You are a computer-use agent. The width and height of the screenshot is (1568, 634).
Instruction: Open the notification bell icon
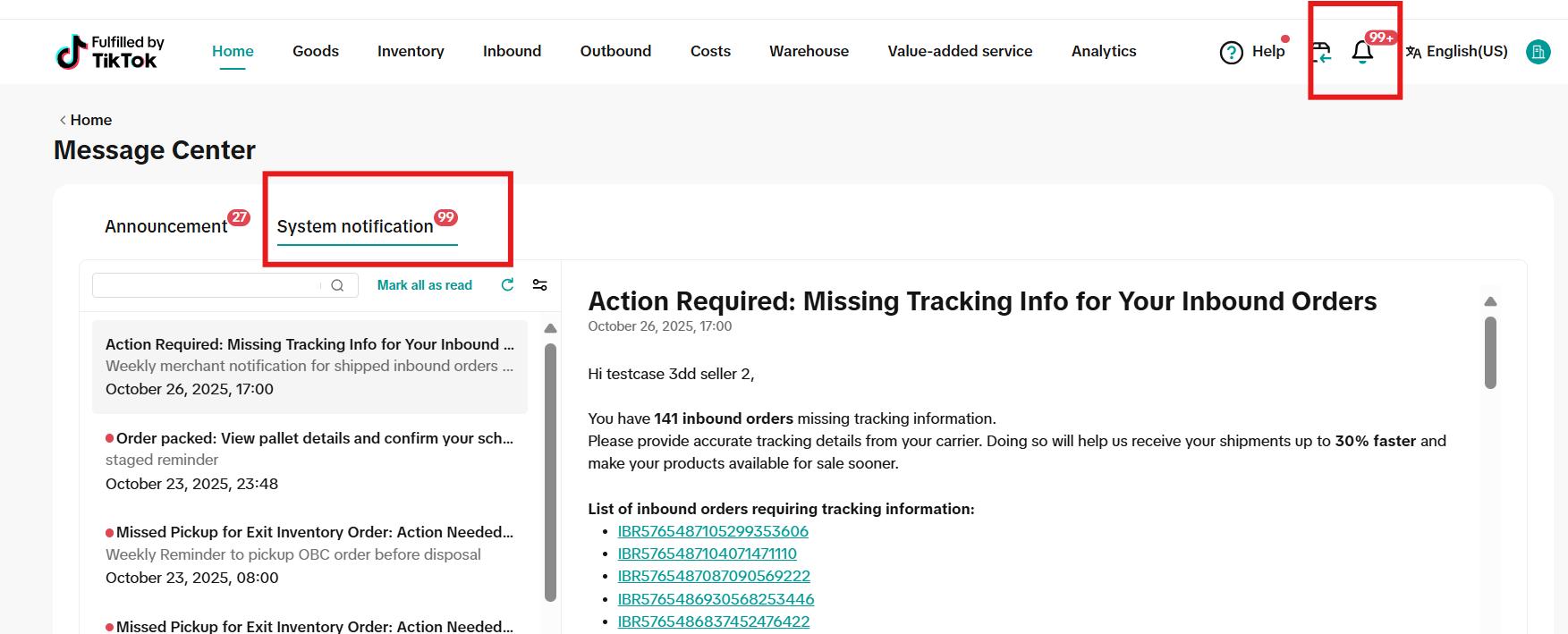1362,52
